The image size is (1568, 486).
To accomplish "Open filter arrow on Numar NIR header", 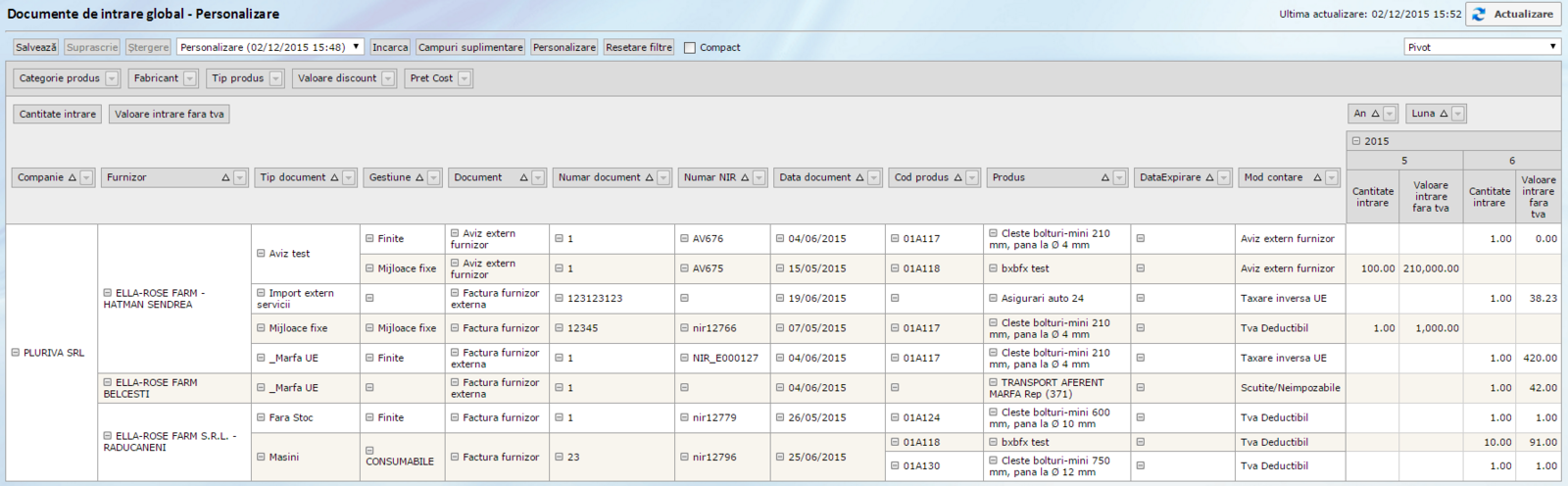I will [759, 178].
